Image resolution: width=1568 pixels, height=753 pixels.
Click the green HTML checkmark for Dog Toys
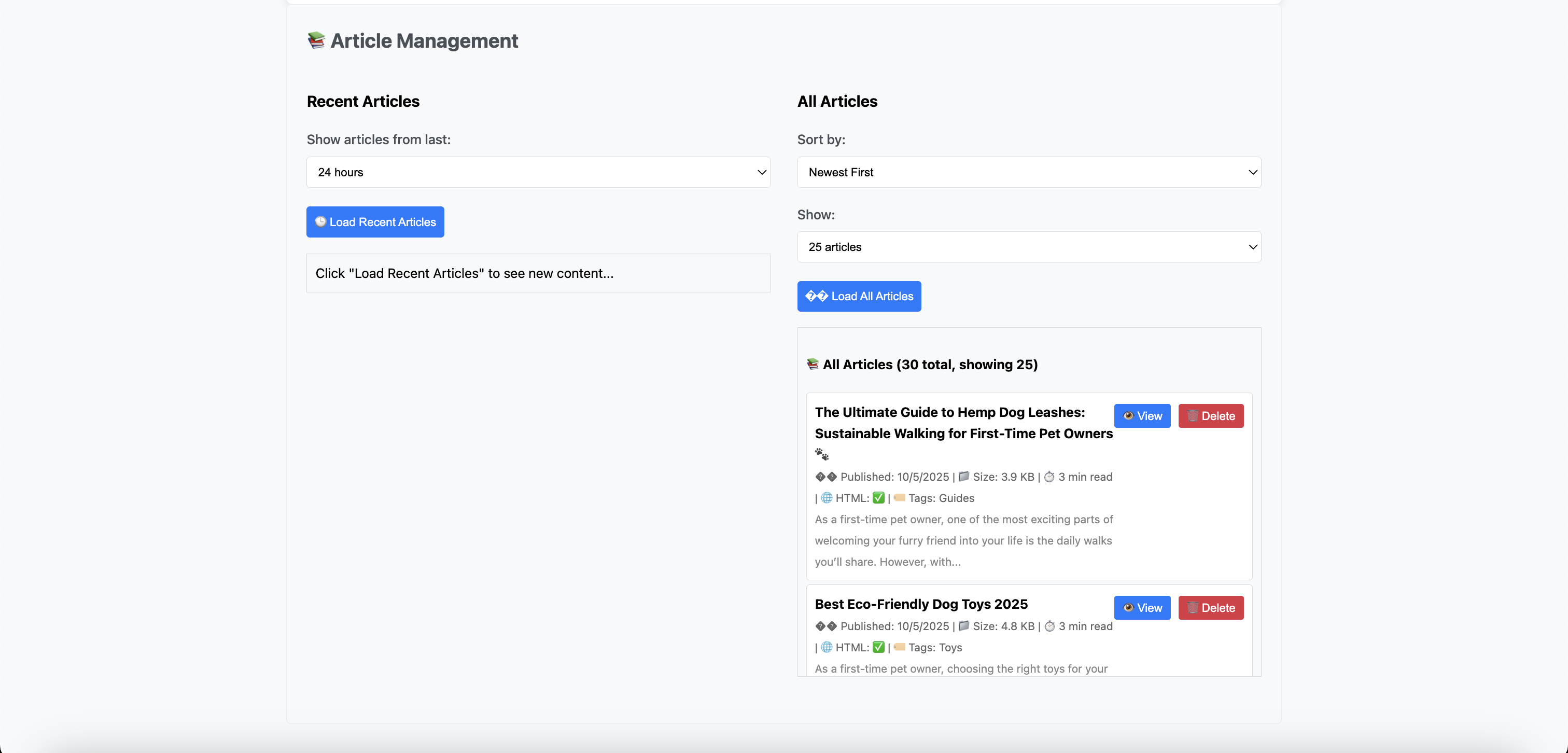pos(878,647)
